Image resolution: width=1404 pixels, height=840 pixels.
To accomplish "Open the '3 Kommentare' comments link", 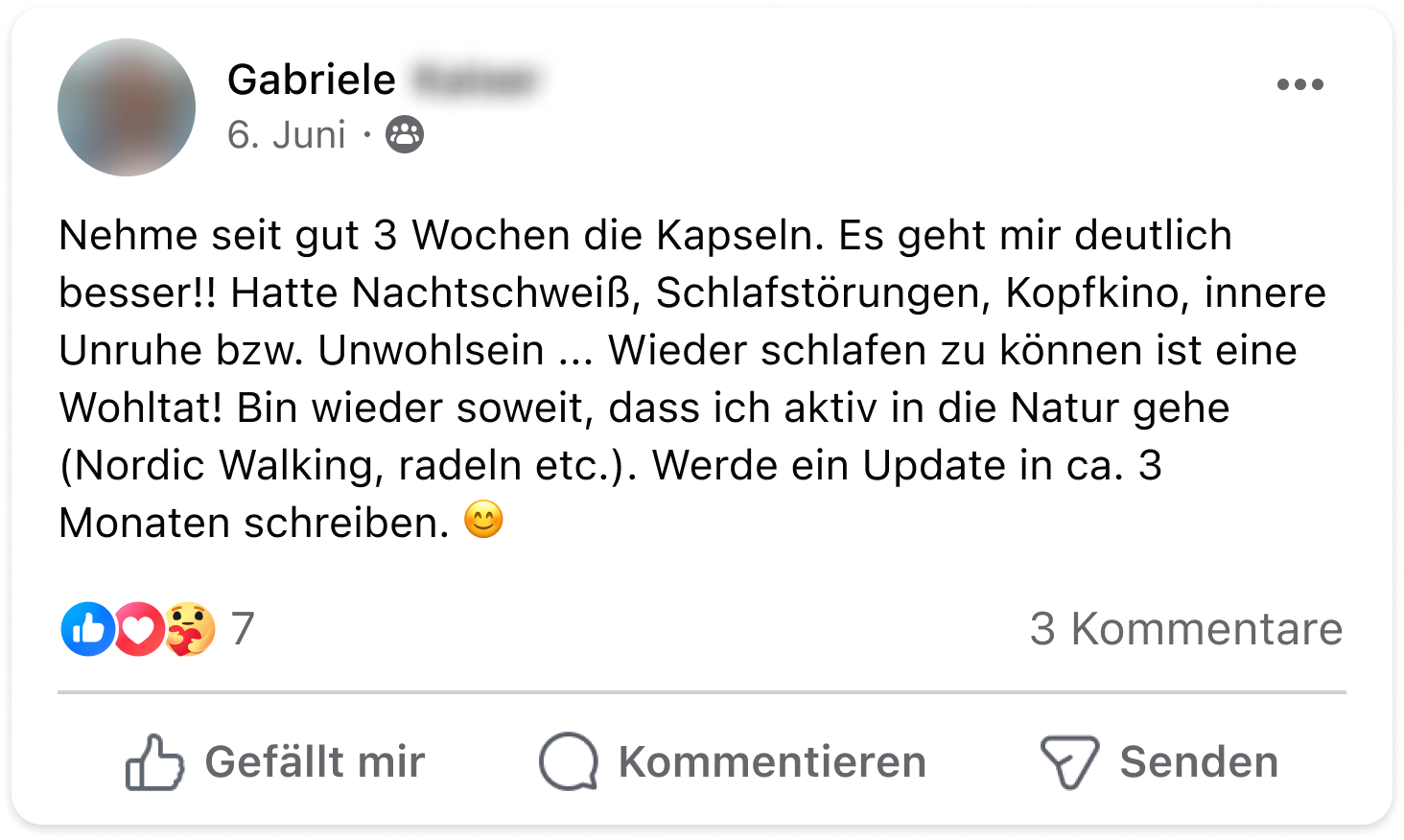I will tap(1185, 629).
